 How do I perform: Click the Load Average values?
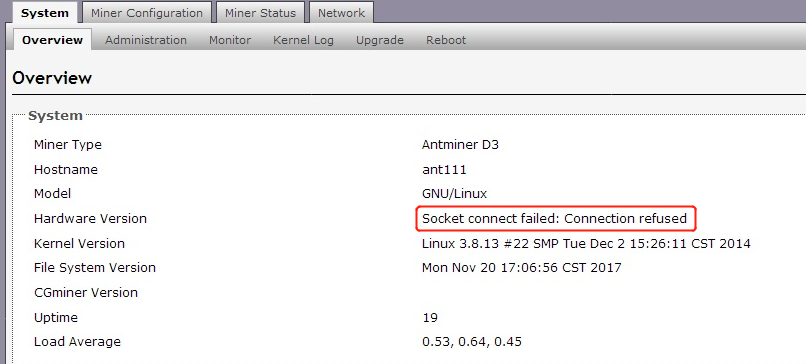(x=472, y=342)
